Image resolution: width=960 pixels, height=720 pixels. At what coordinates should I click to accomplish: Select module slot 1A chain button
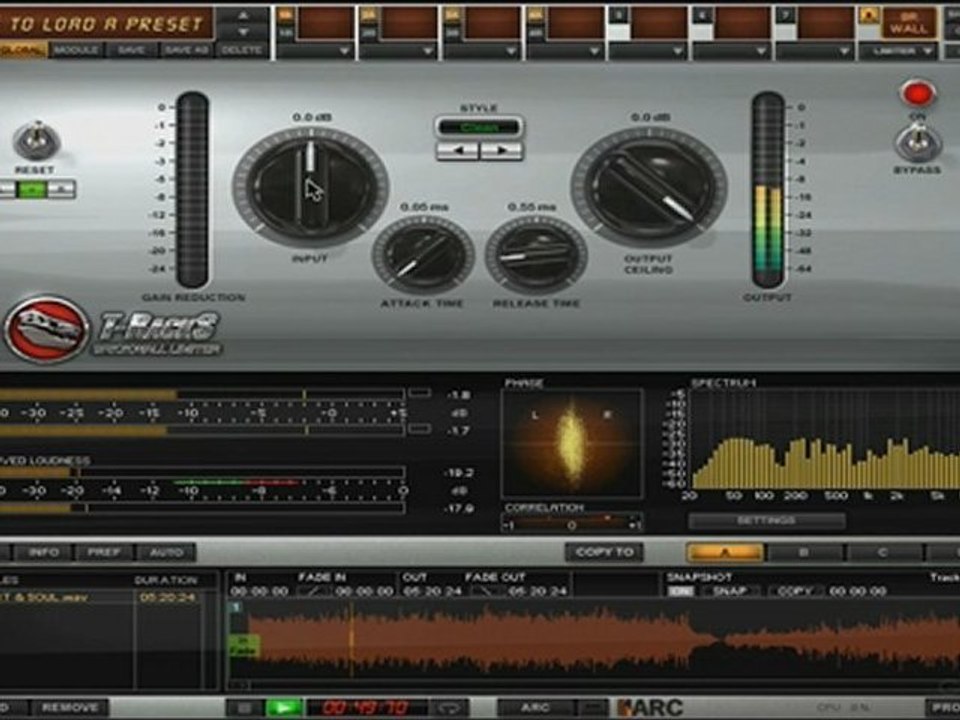point(285,15)
